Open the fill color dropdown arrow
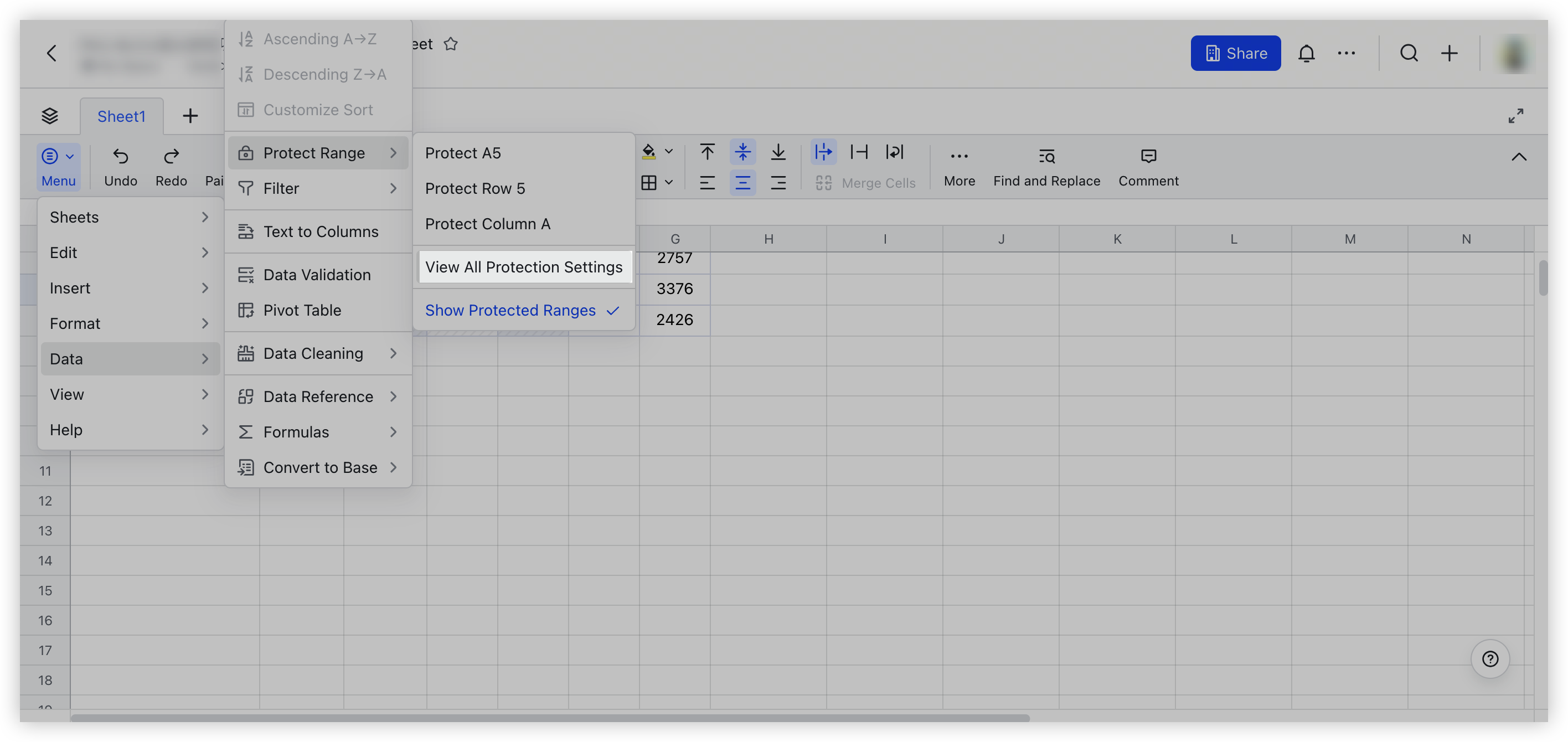 click(x=669, y=152)
